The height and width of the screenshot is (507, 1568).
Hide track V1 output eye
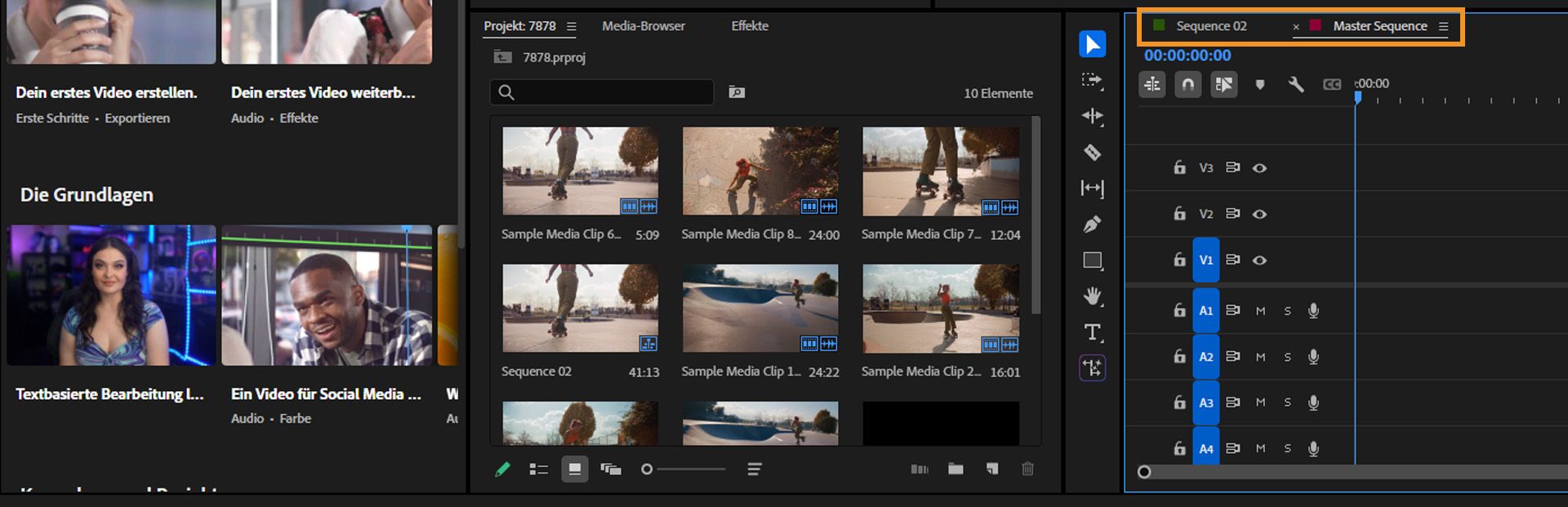pos(1259,260)
